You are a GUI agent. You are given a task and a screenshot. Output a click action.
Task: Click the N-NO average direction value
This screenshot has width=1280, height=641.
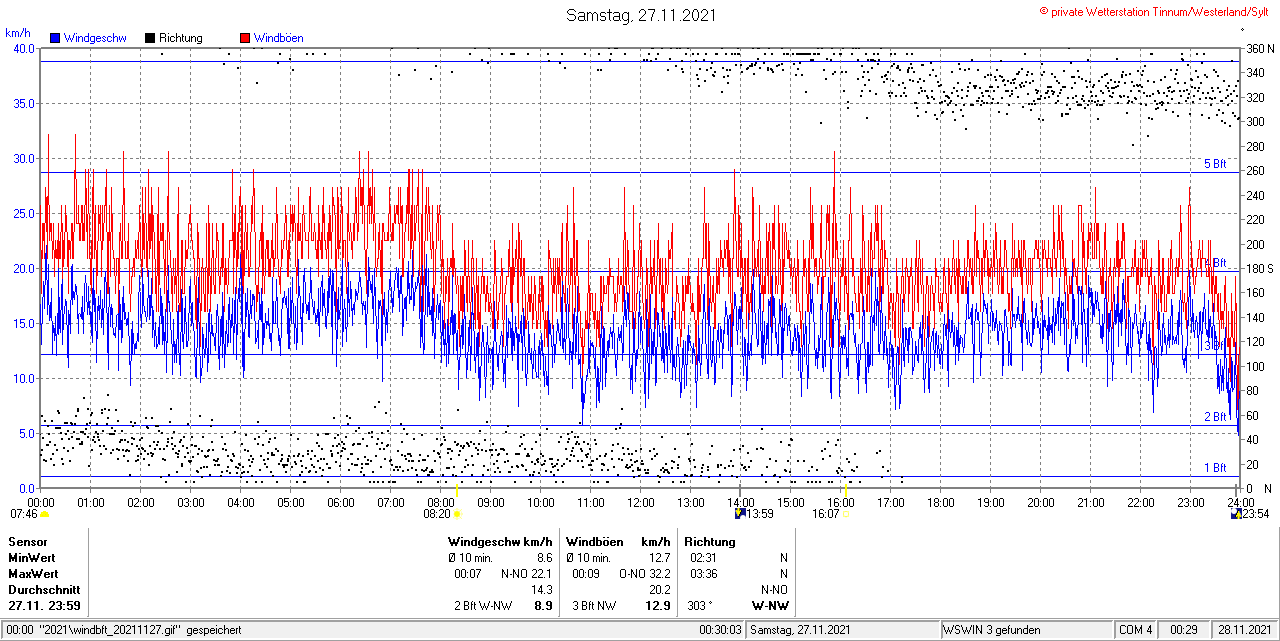pos(774,589)
